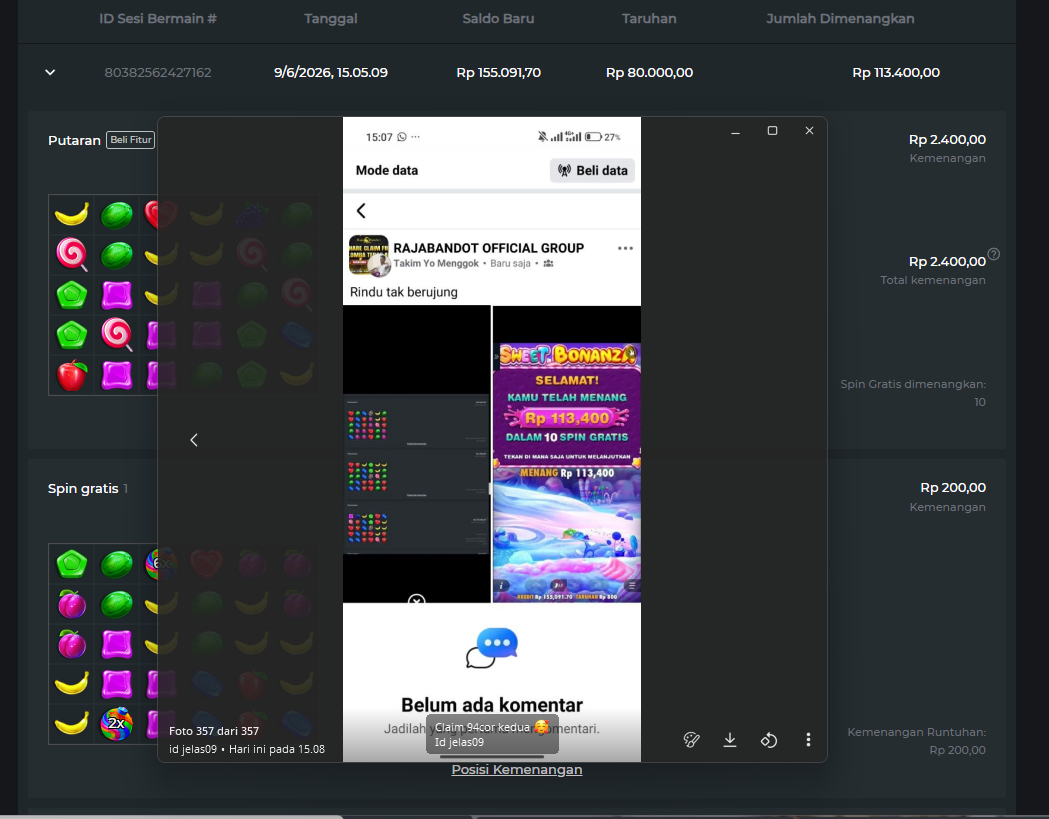
Task: Click Belum ada komentar heading
Action: point(492,705)
